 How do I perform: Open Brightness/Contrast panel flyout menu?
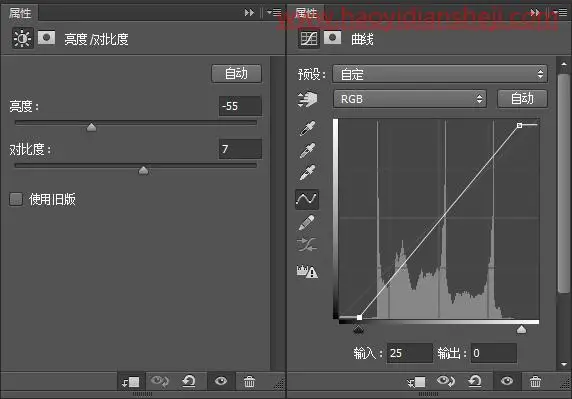point(274,13)
